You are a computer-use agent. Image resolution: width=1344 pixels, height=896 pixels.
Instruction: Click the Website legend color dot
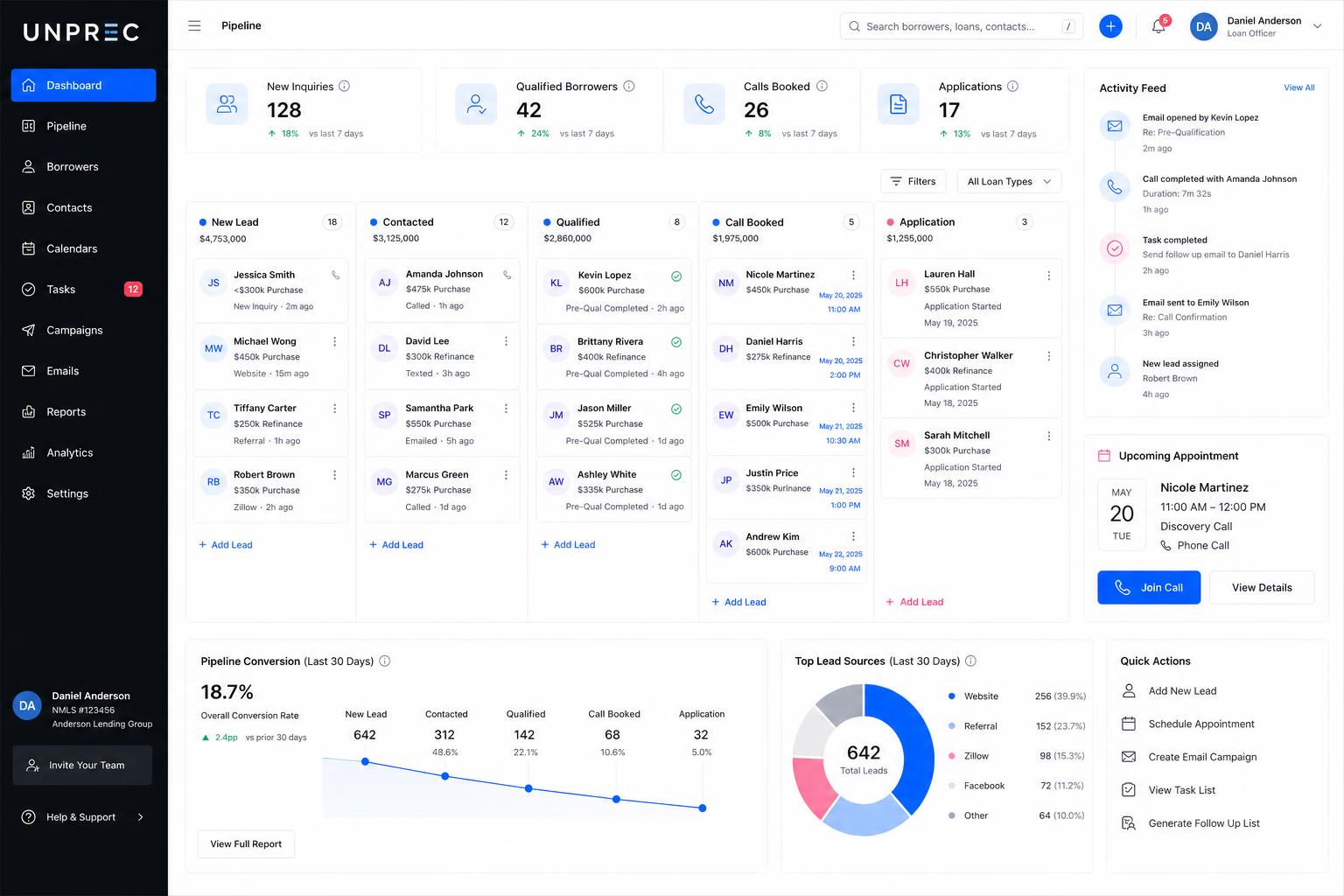pyautogui.click(x=951, y=696)
